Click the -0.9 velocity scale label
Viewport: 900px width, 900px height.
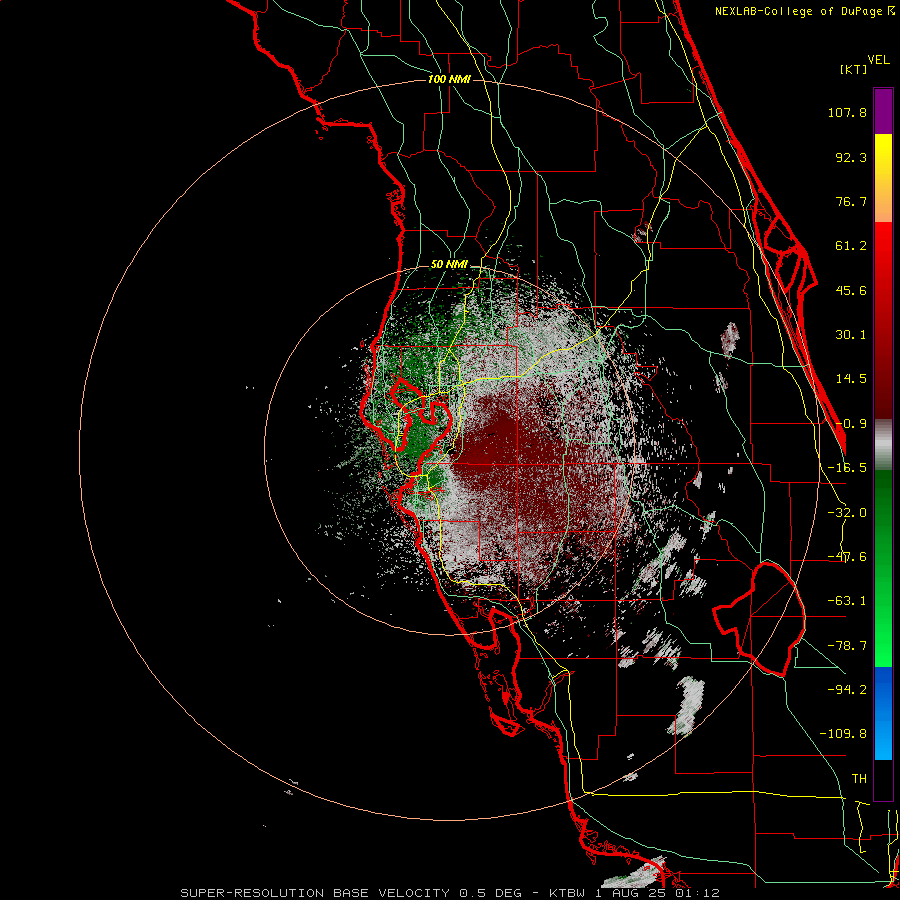click(851, 424)
